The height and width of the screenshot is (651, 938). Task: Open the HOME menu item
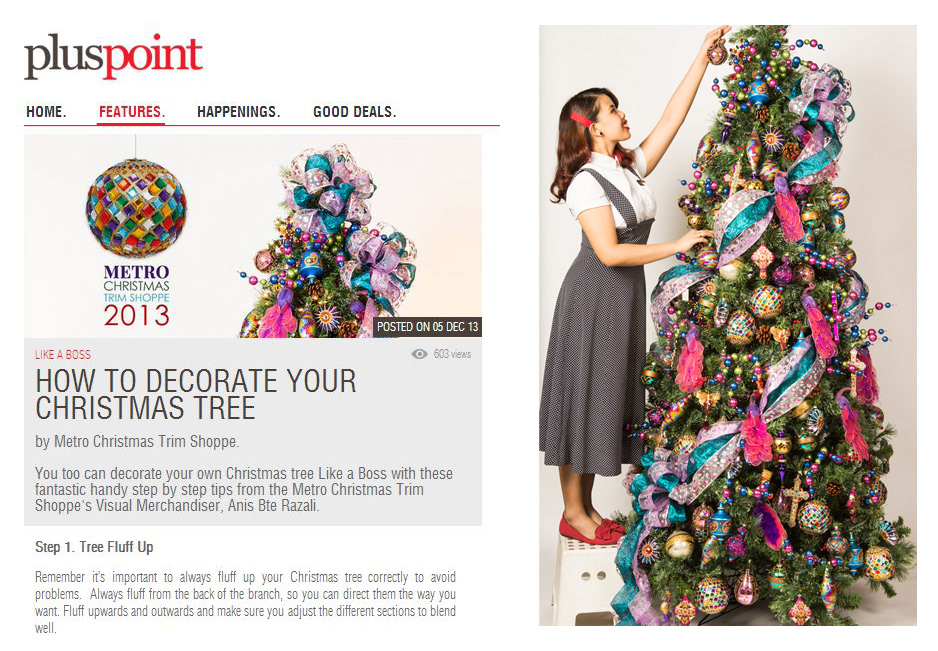click(46, 112)
